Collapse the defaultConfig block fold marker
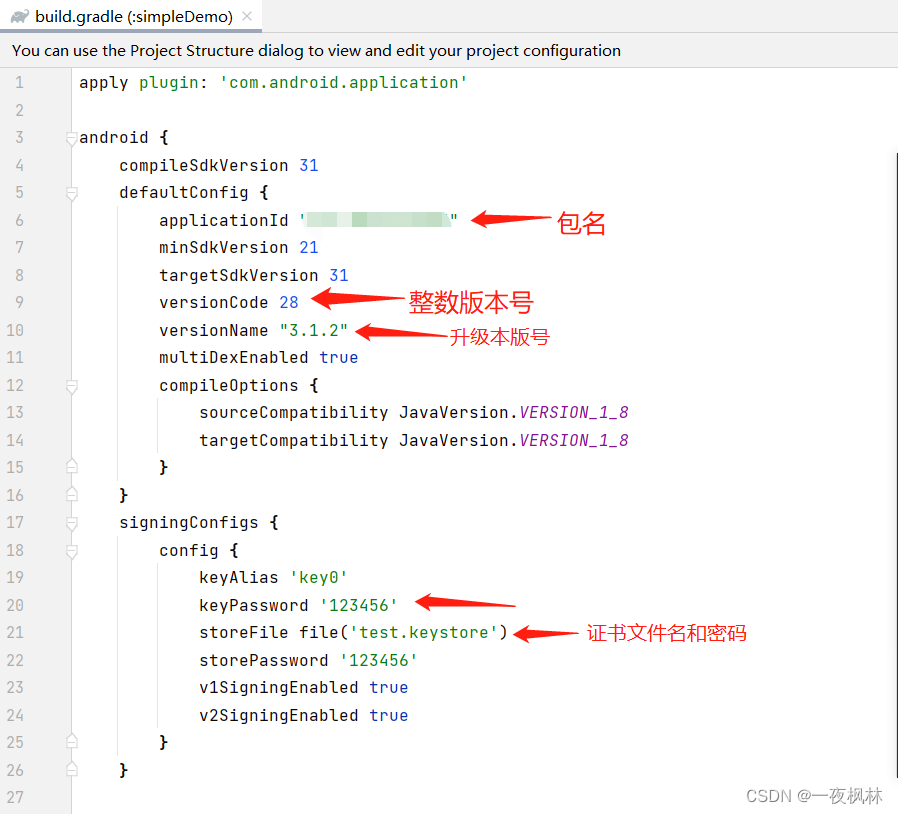Screen dimensions: 898x814 point(72,194)
